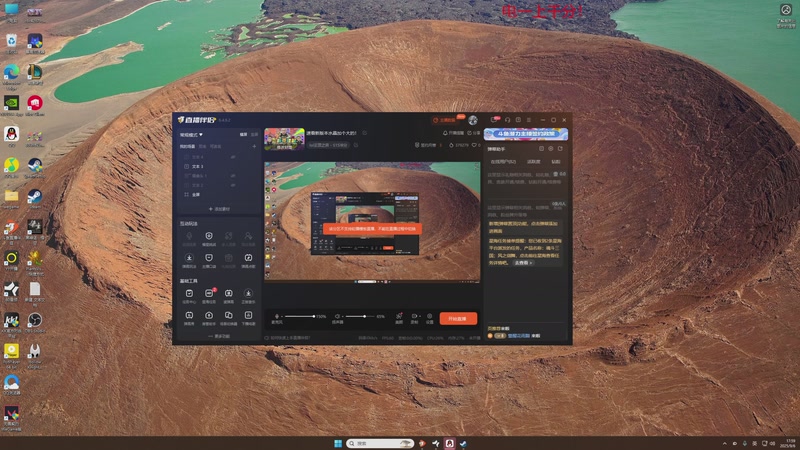800x450 pixels.
Task: Click the 添加素材 add source button
Action: pos(219,209)
